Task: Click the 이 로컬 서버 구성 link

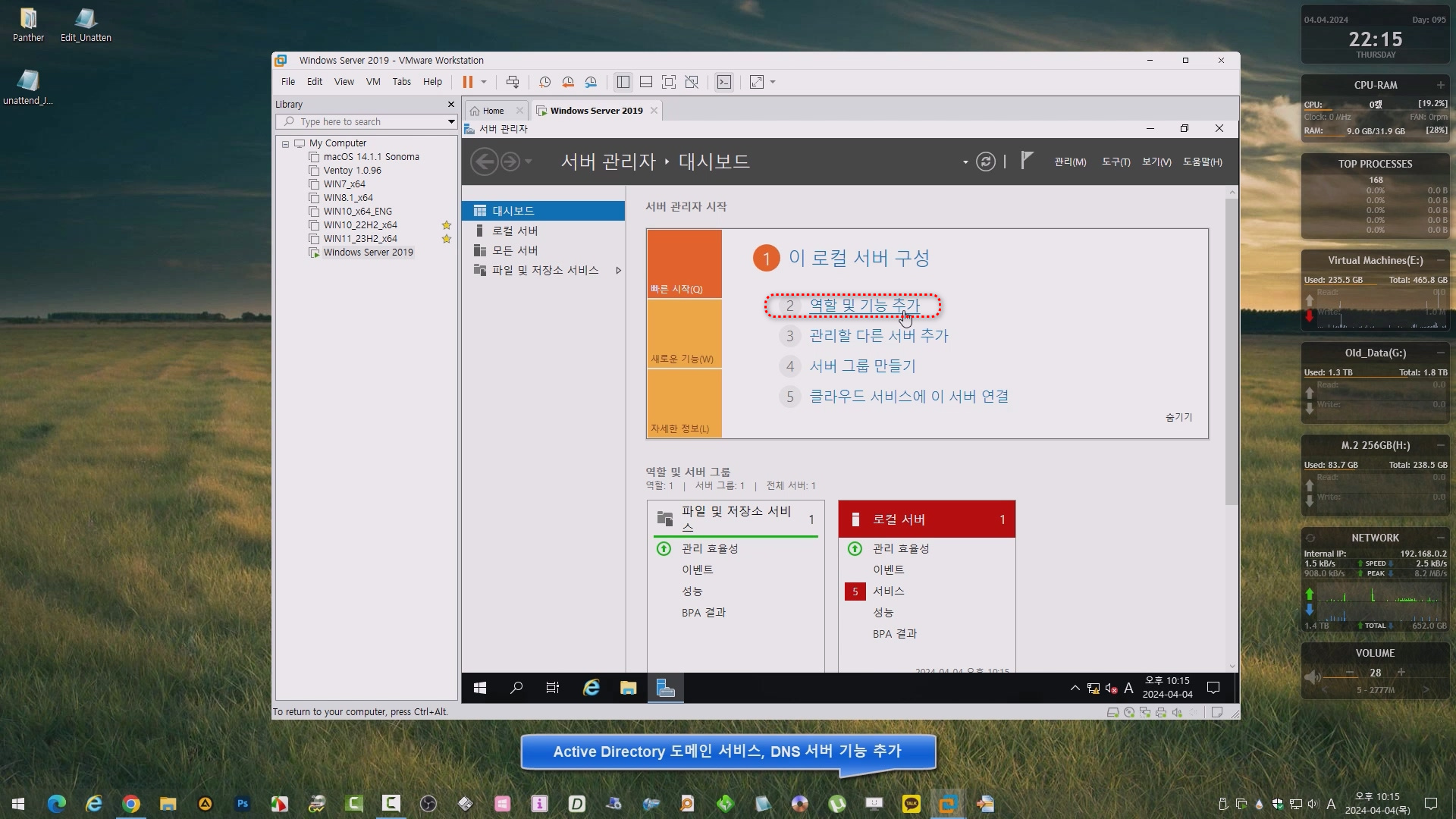Action: [859, 258]
